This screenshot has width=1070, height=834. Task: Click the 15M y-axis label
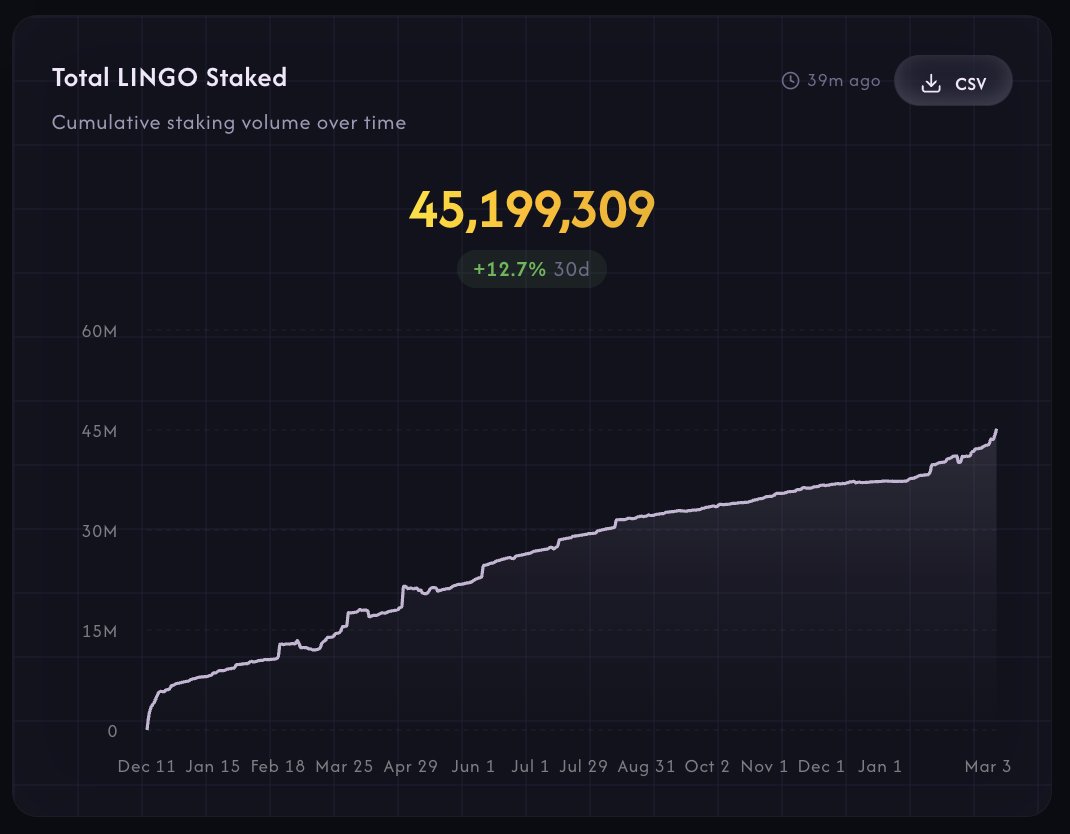(100, 631)
